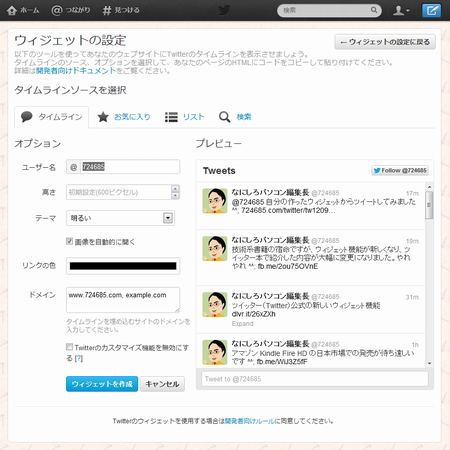The image size is (450, 450).
Task: Open the 開発者向けルール link in footer
Action: (250, 421)
